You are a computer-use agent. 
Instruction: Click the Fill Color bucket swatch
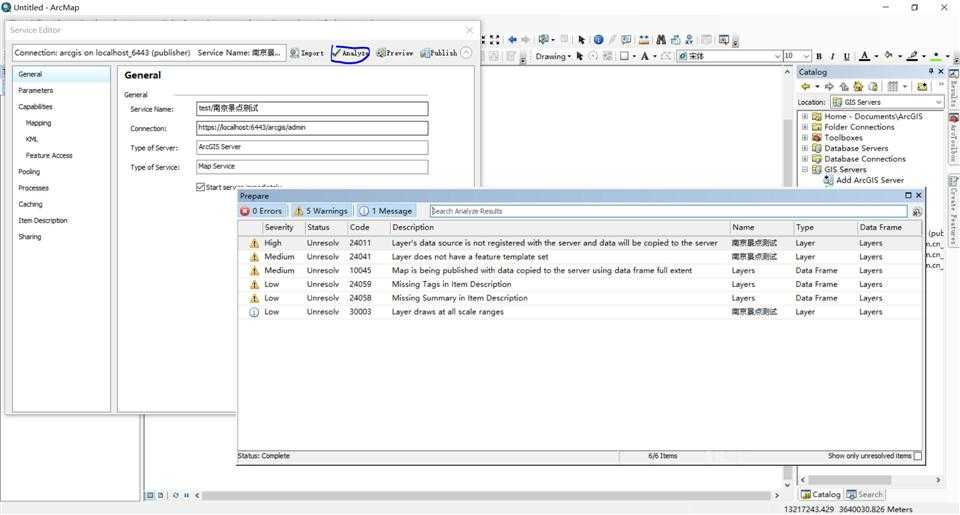888,56
